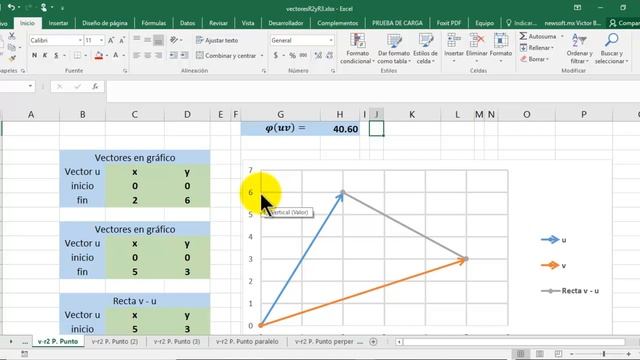
Task: Open the Insertar ribbon tab
Action: 58,23
